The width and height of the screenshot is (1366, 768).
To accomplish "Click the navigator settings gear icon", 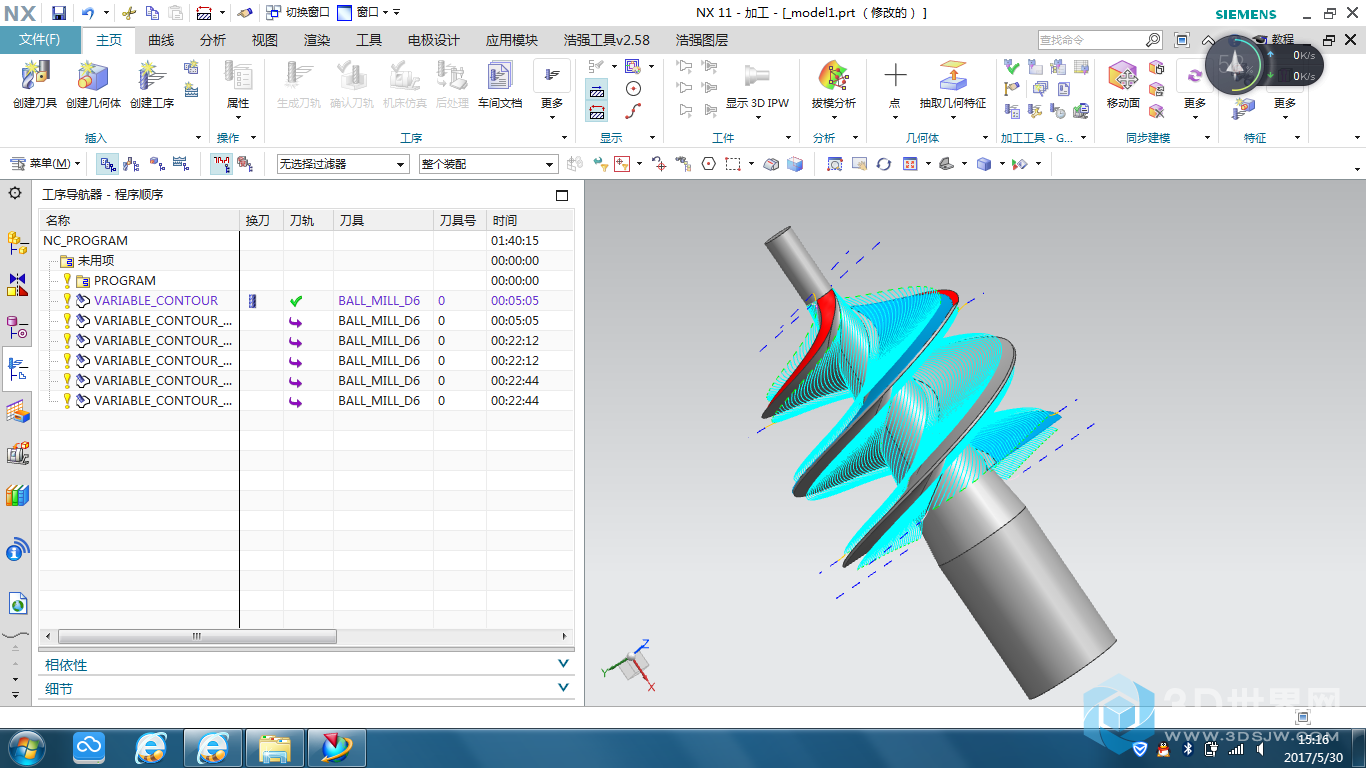I will point(14,193).
